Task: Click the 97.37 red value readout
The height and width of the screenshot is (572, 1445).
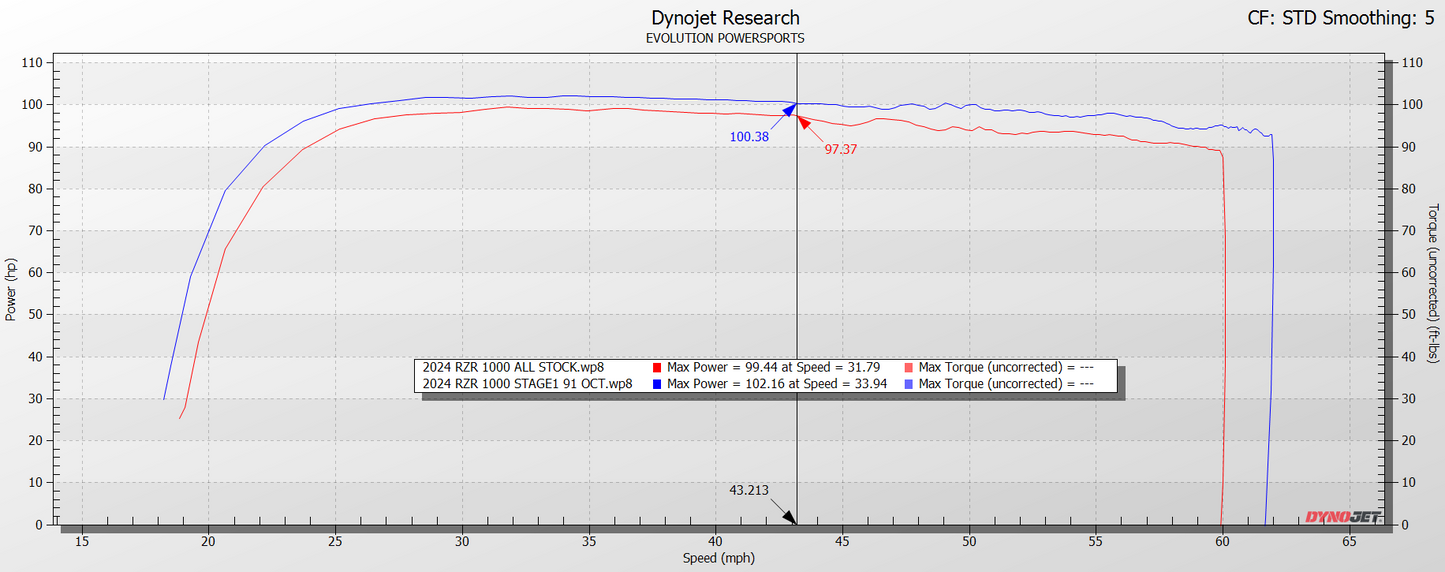Action: [841, 149]
